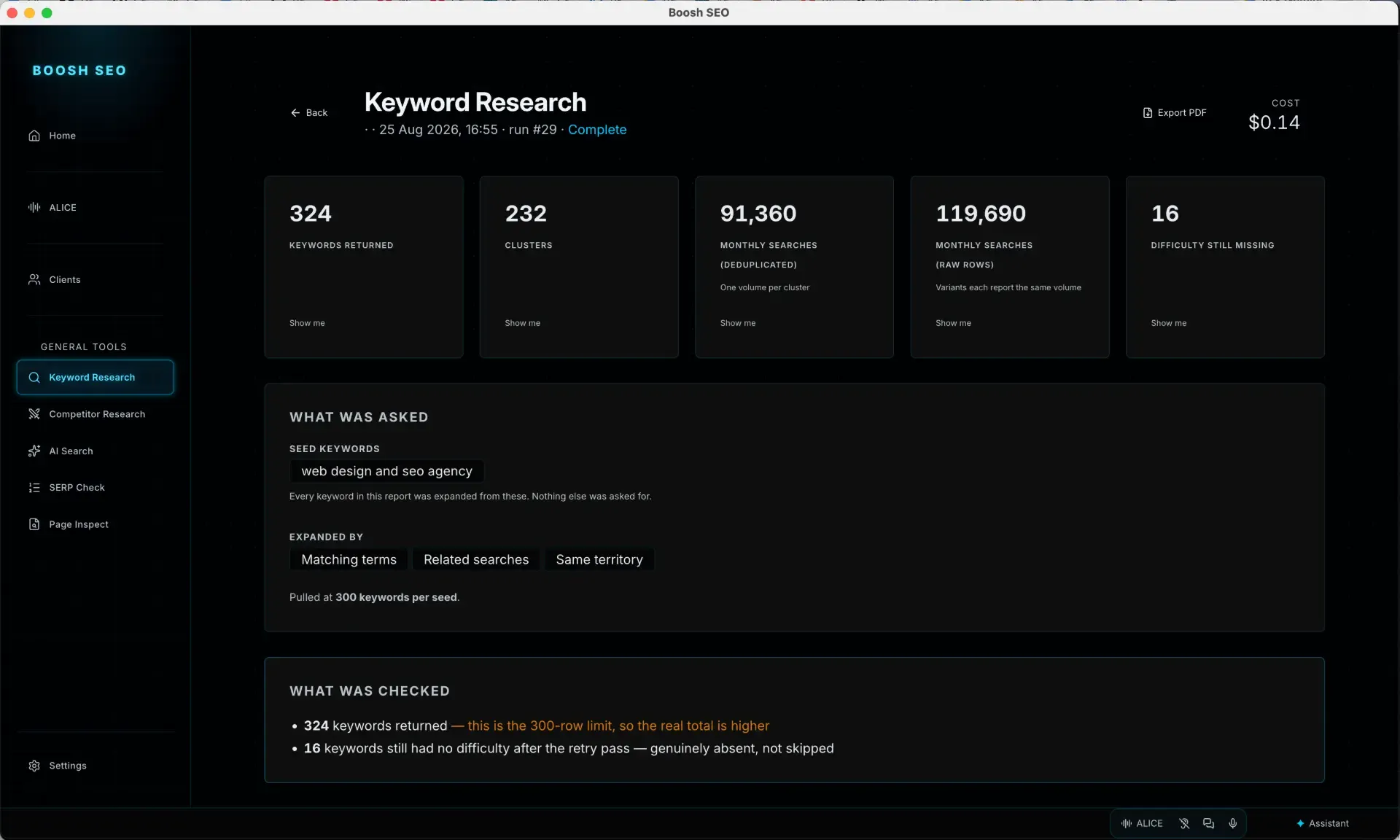Click the Settings label in sidebar
Viewport: 1400px width, 840px height.
[68, 766]
